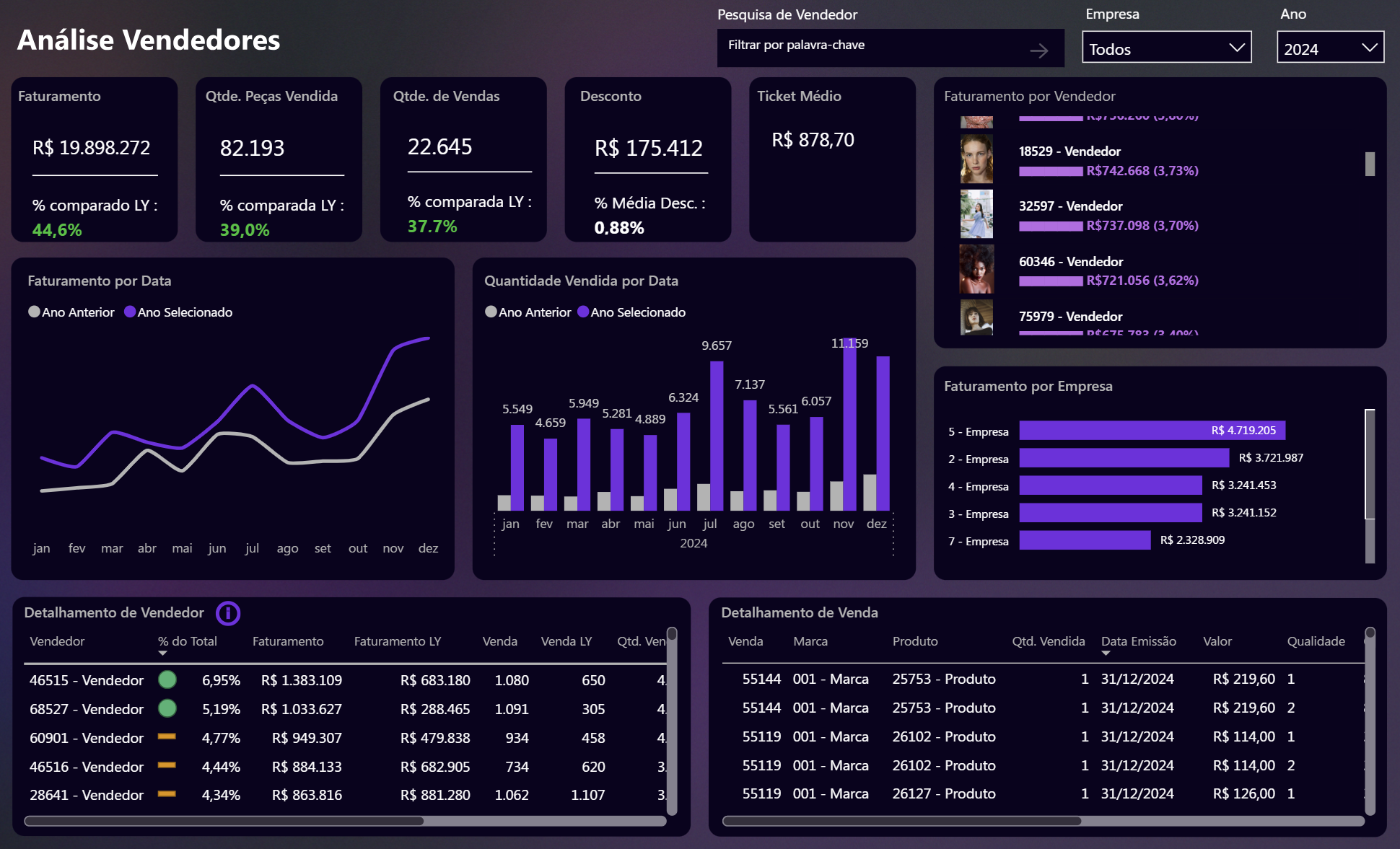
Task: Click yellow dash indicator for 60901 - Vendedor
Action: pos(167,736)
